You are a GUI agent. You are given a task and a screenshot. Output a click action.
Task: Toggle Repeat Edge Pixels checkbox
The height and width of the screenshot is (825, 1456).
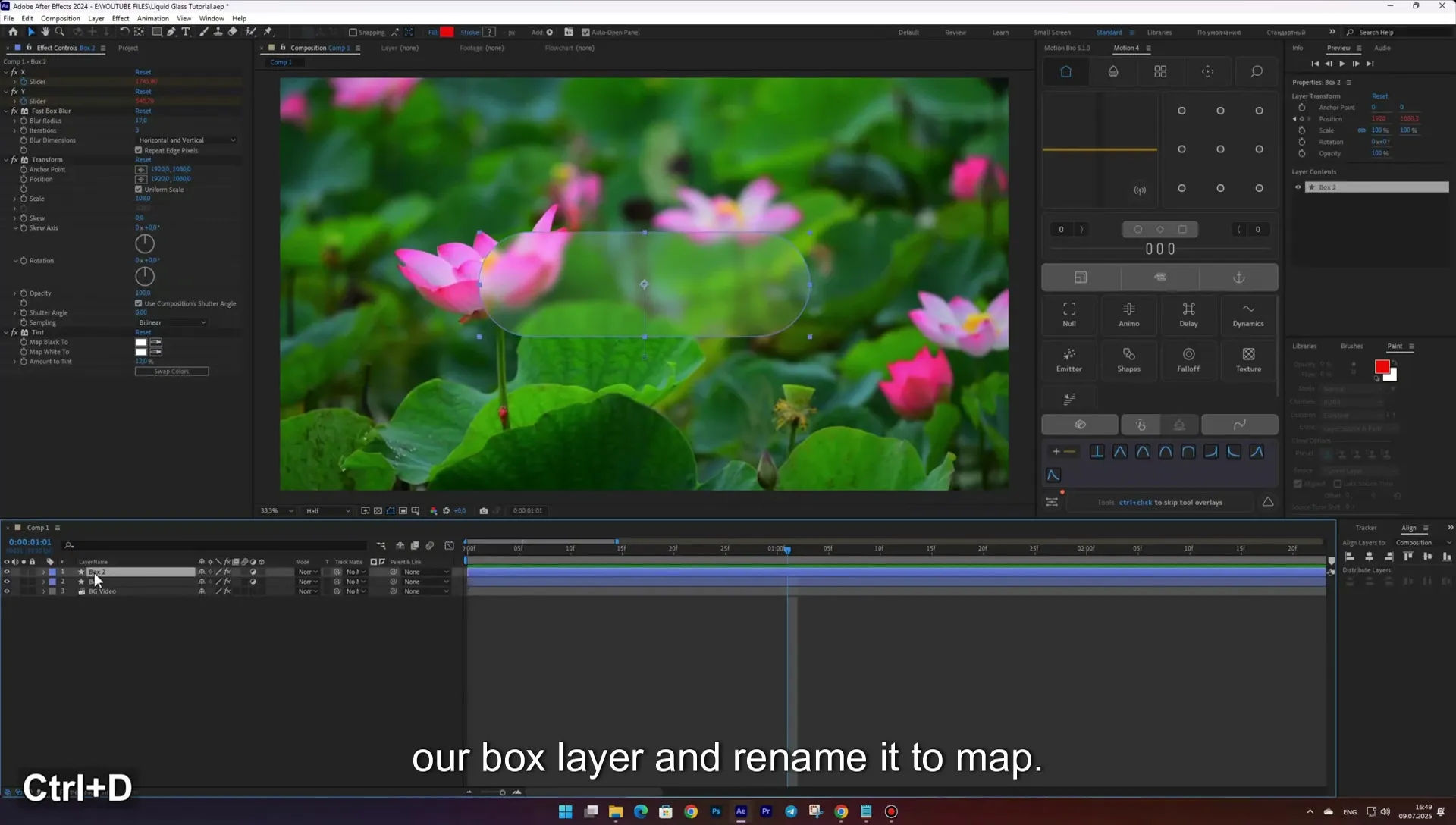point(139,150)
